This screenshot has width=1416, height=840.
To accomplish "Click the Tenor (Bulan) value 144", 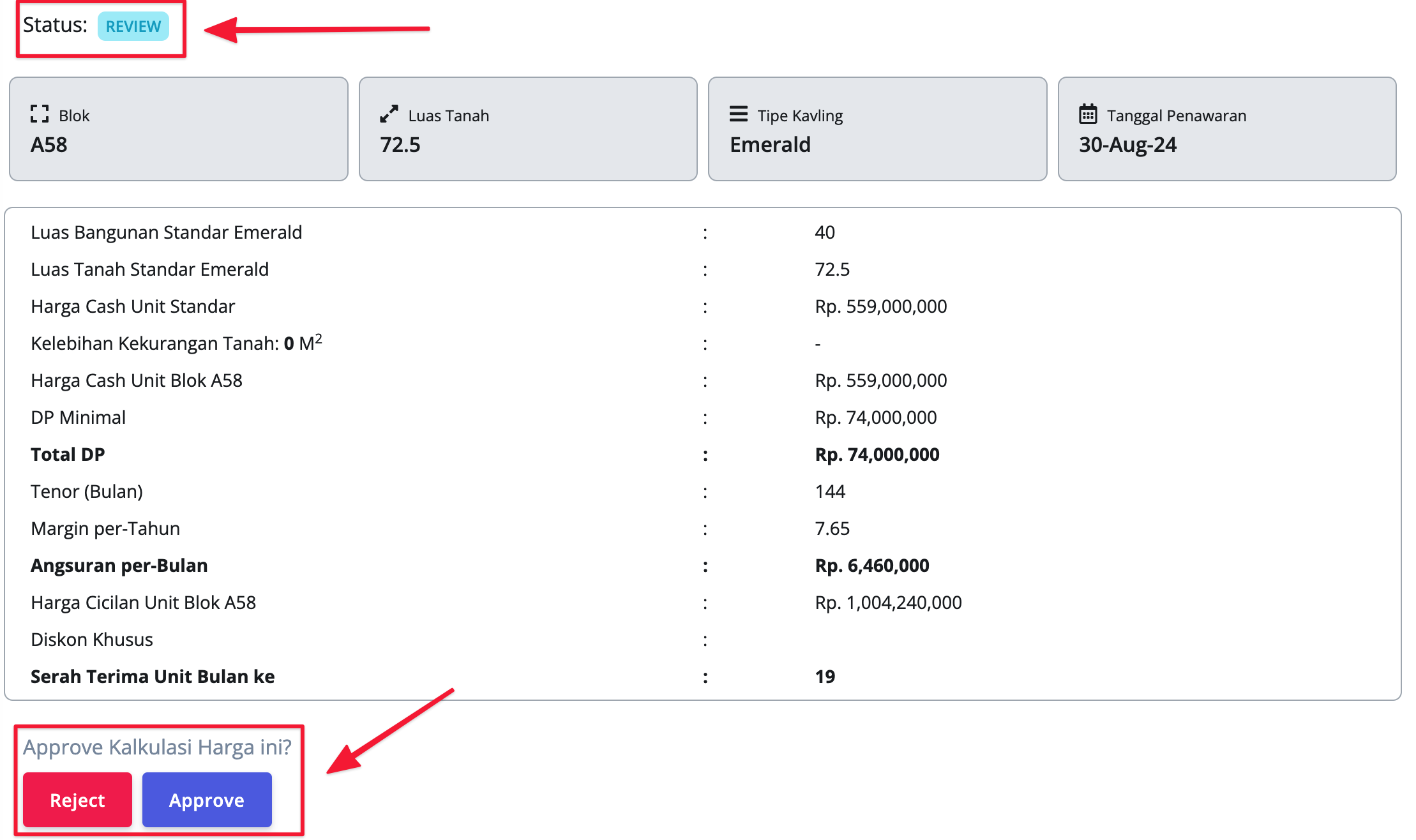I will [x=830, y=491].
